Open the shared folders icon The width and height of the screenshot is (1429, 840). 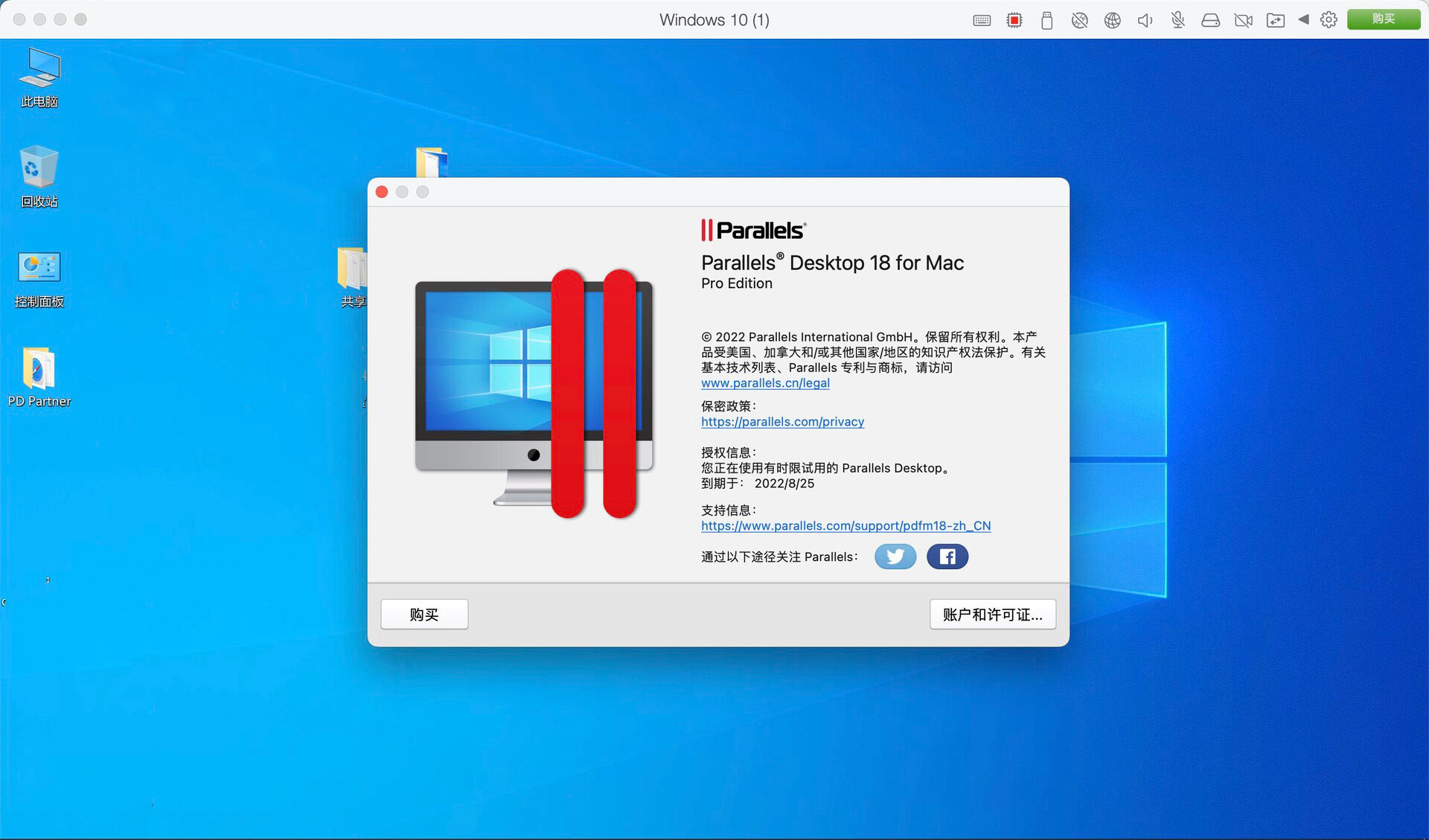tap(1275, 20)
